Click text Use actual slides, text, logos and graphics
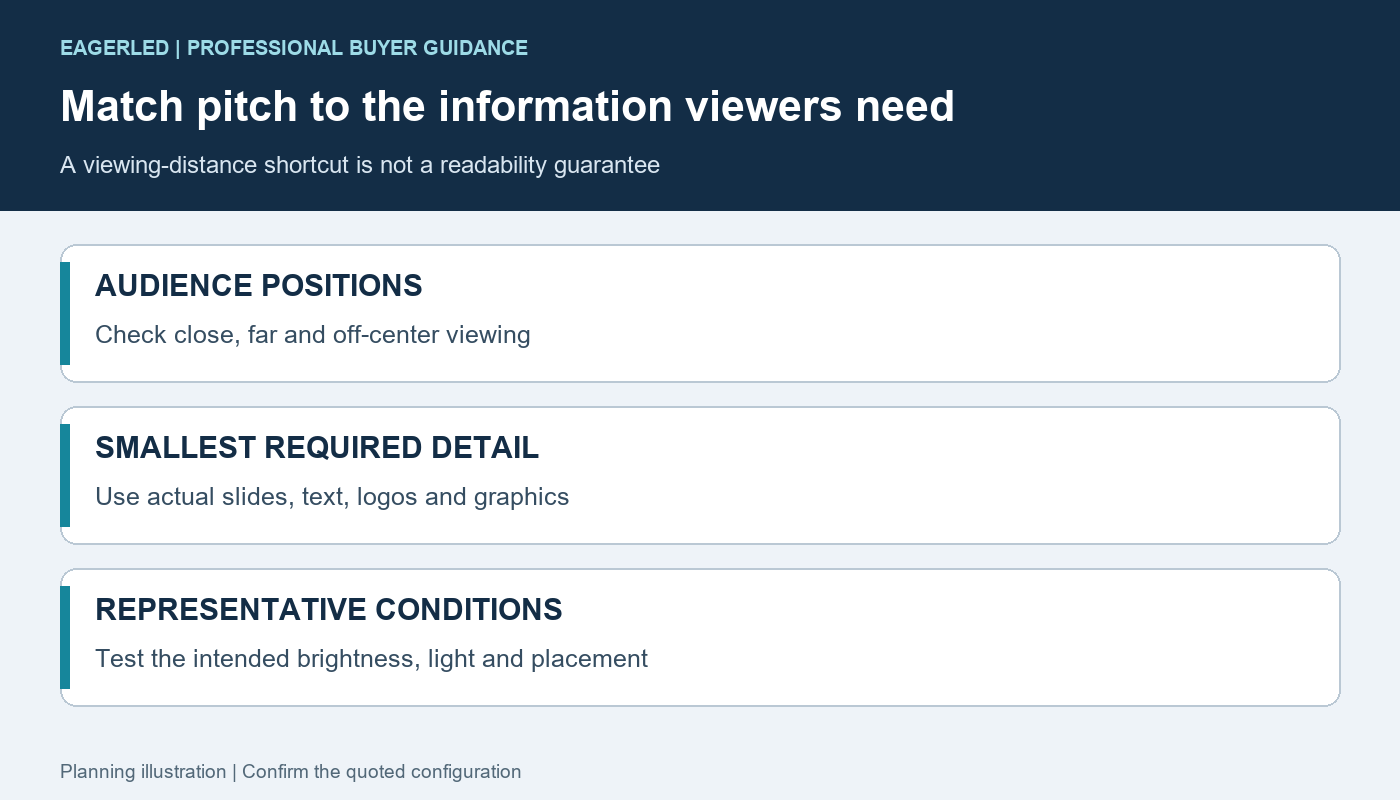The height and width of the screenshot is (800, 1400). click(x=331, y=497)
